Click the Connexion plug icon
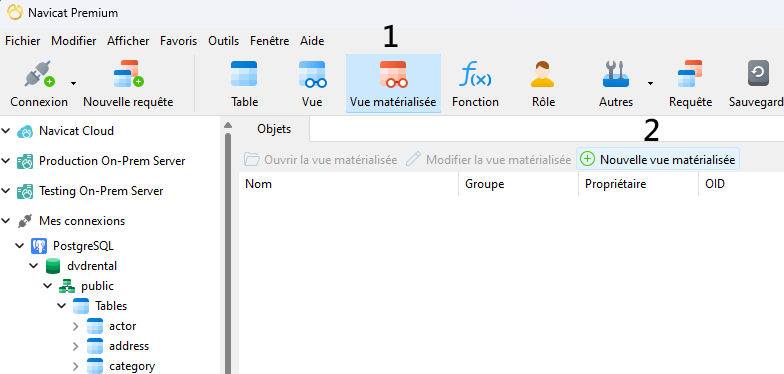Screen dimensions: 784x374 pos(40,74)
